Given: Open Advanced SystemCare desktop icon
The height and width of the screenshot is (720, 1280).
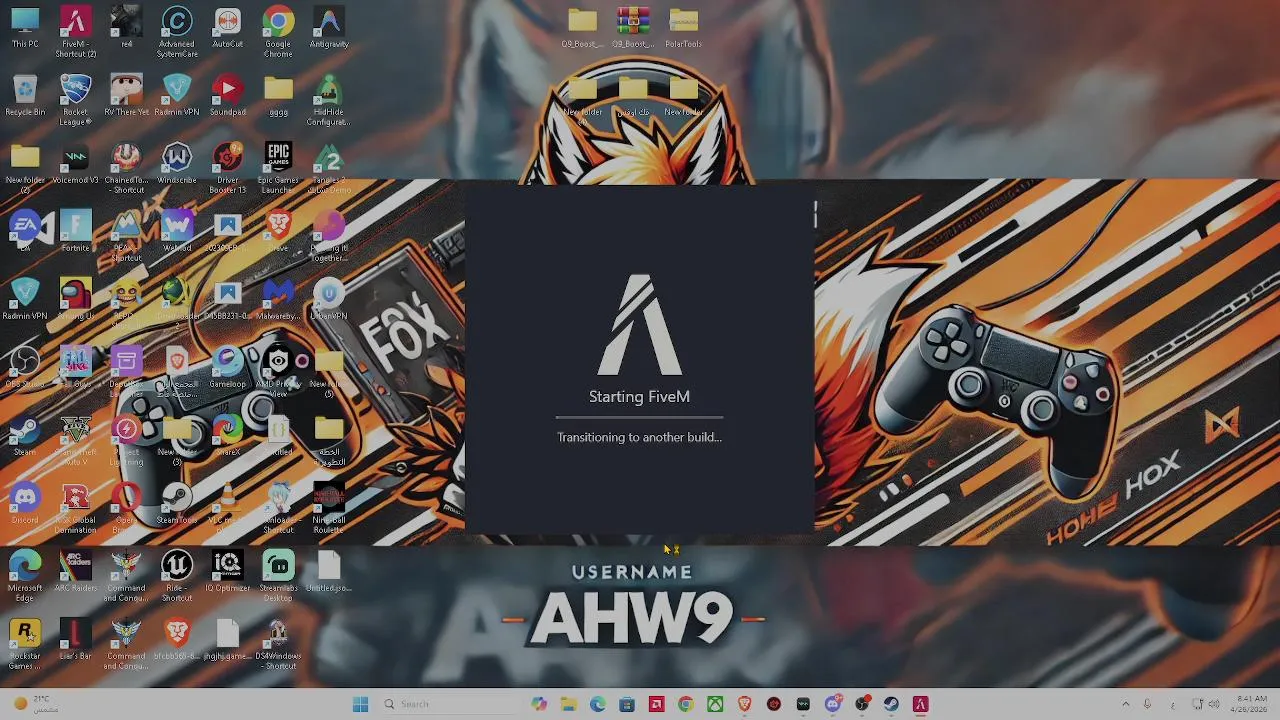Looking at the screenshot, I should coord(177,32).
